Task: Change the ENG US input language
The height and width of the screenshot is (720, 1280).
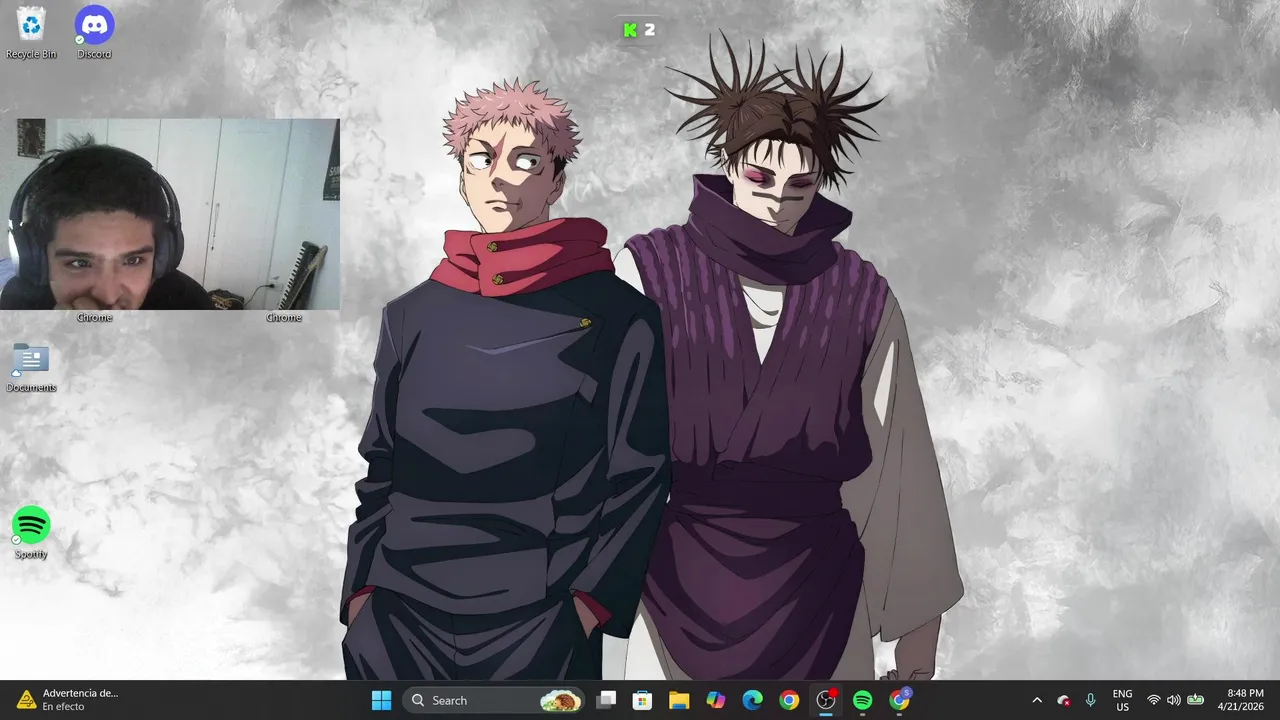Action: pyautogui.click(x=1122, y=700)
